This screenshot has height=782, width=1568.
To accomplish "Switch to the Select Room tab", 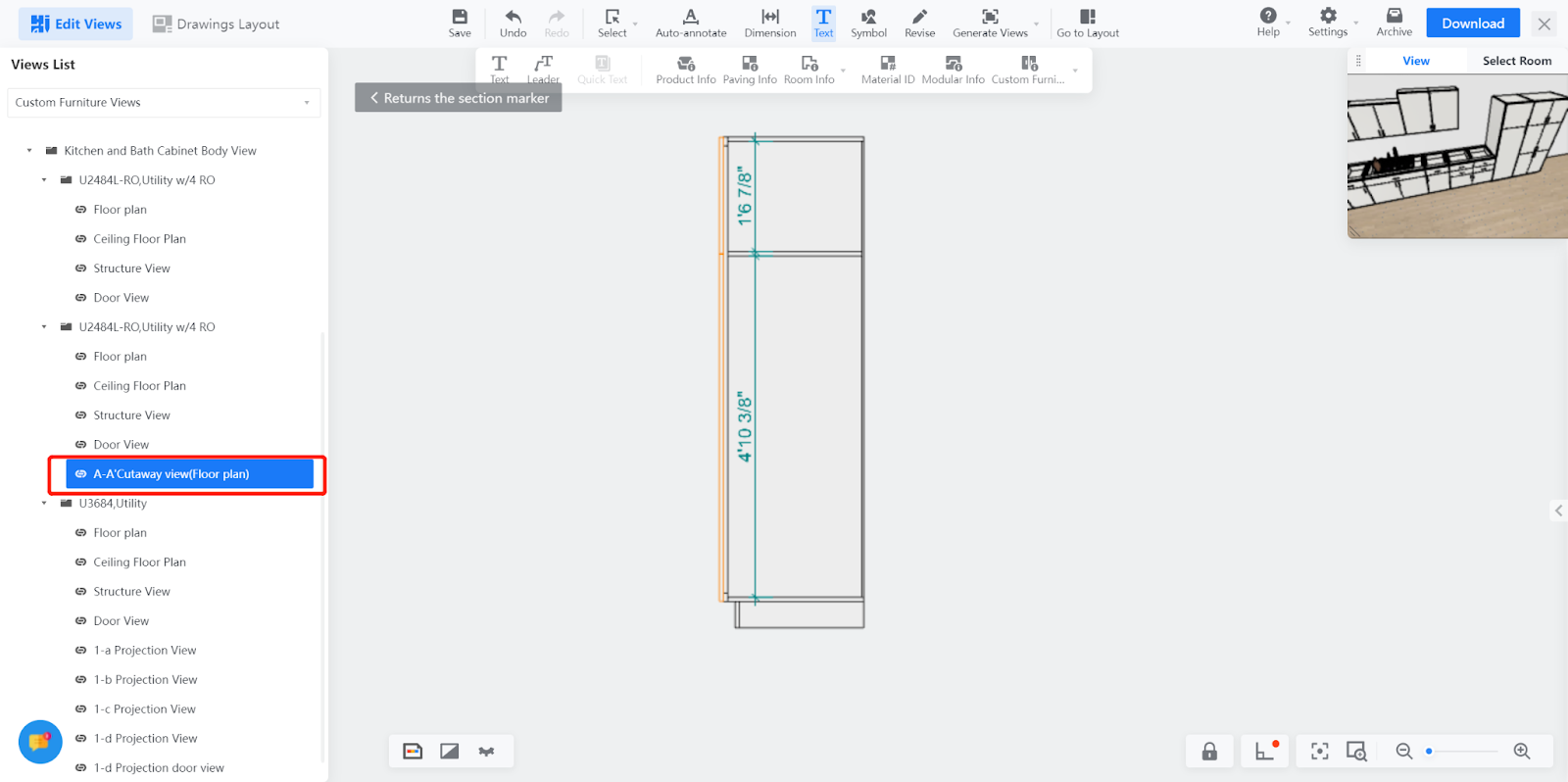I will [x=1516, y=61].
